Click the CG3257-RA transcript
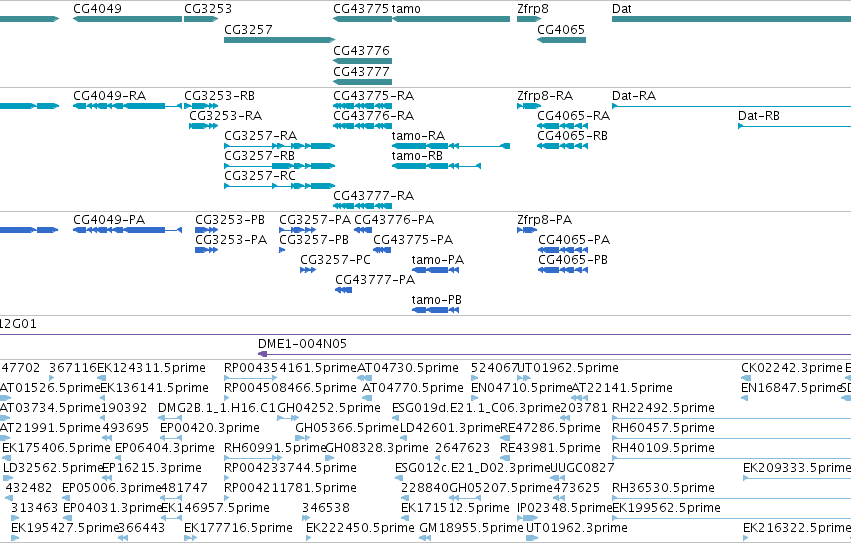 (x=280, y=146)
